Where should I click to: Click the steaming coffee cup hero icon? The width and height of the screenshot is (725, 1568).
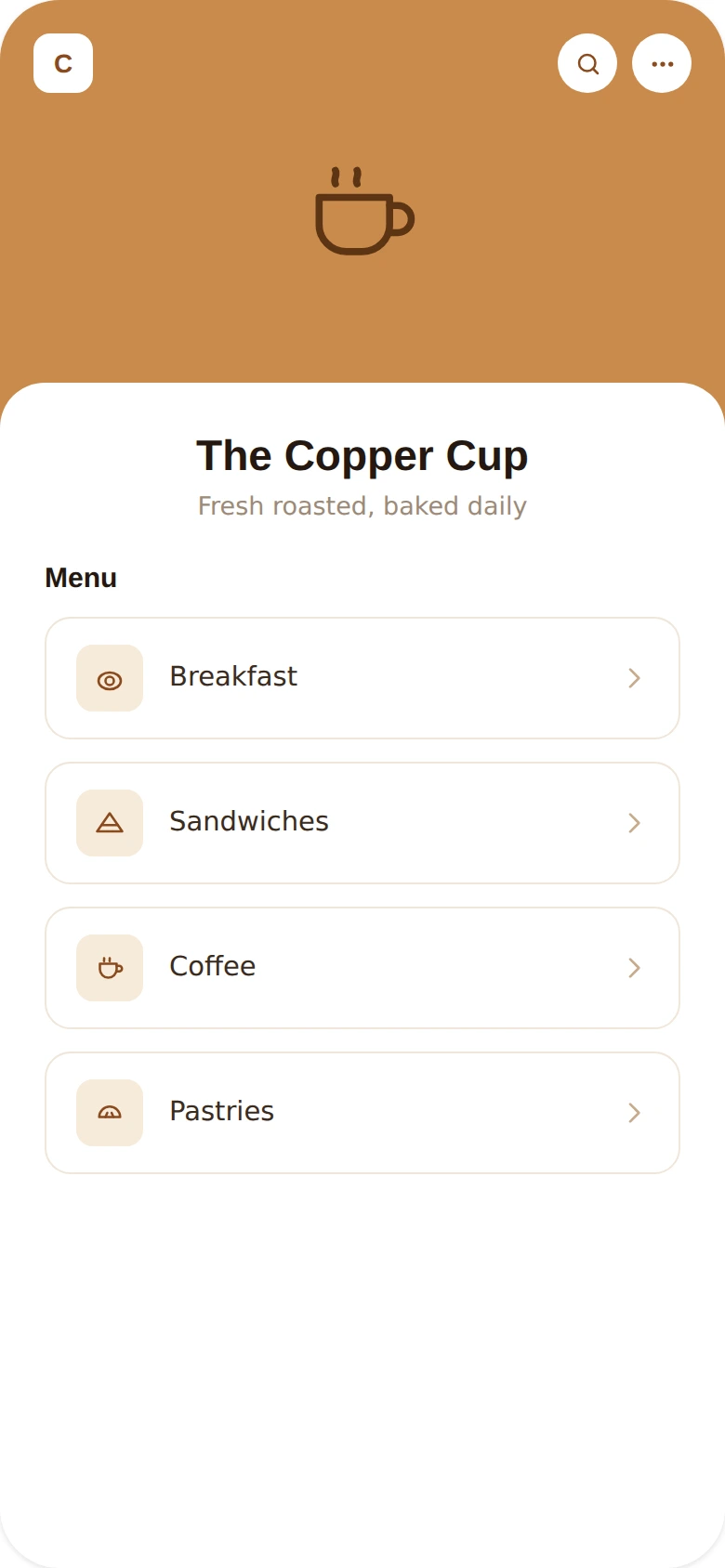pos(363,211)
